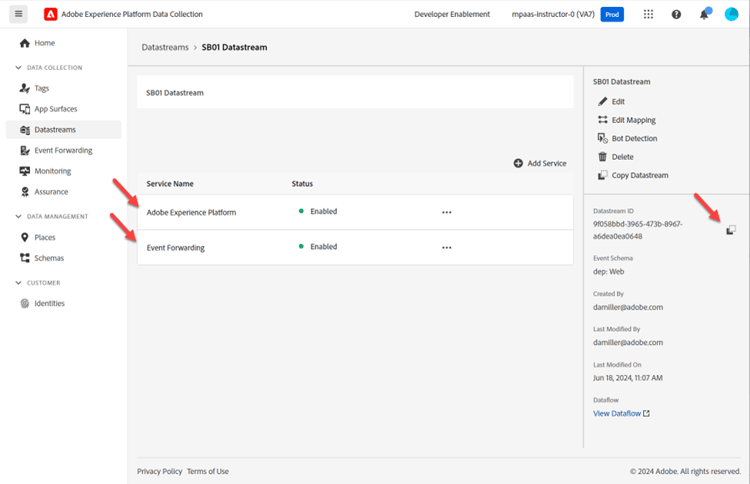Click the Schemas icon in the sidebar
The image size is (750, 484).
point(24,258)
